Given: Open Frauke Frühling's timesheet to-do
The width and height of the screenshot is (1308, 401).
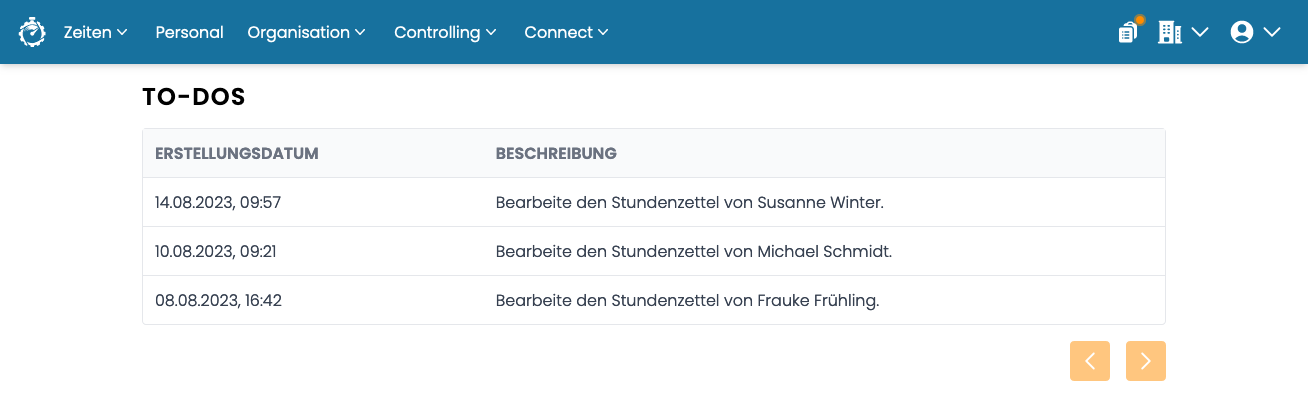Looking at the screenshot, I should pos(654,300).
